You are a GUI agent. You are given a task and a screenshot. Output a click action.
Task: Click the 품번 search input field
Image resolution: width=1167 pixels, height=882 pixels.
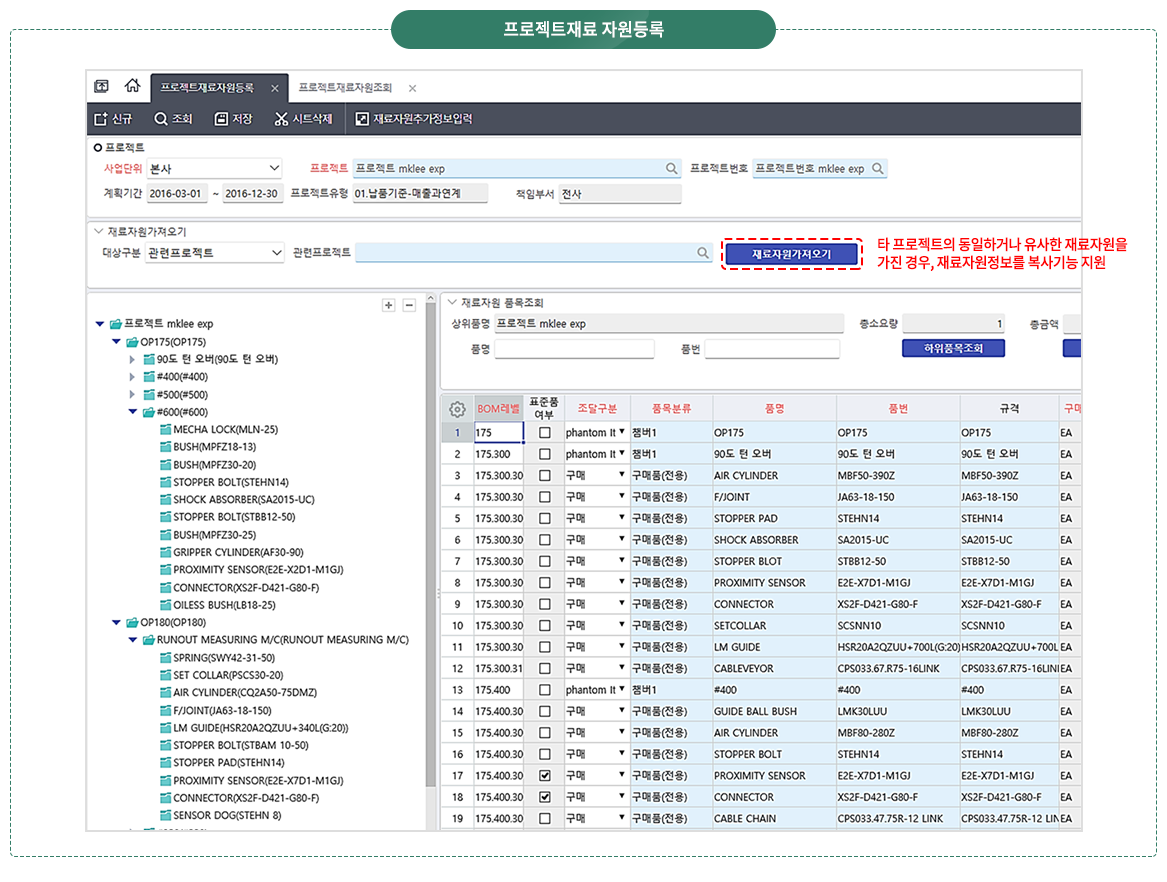(772, 348)
